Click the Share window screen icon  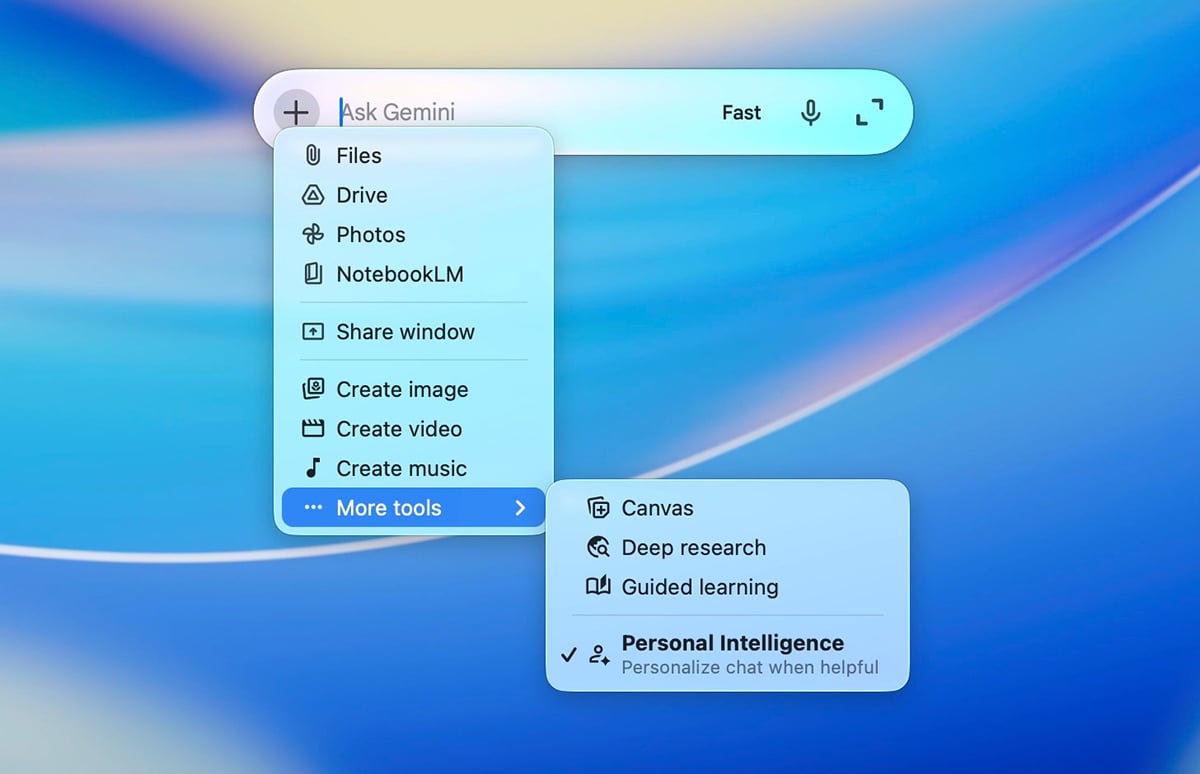(x=313, y=332)
